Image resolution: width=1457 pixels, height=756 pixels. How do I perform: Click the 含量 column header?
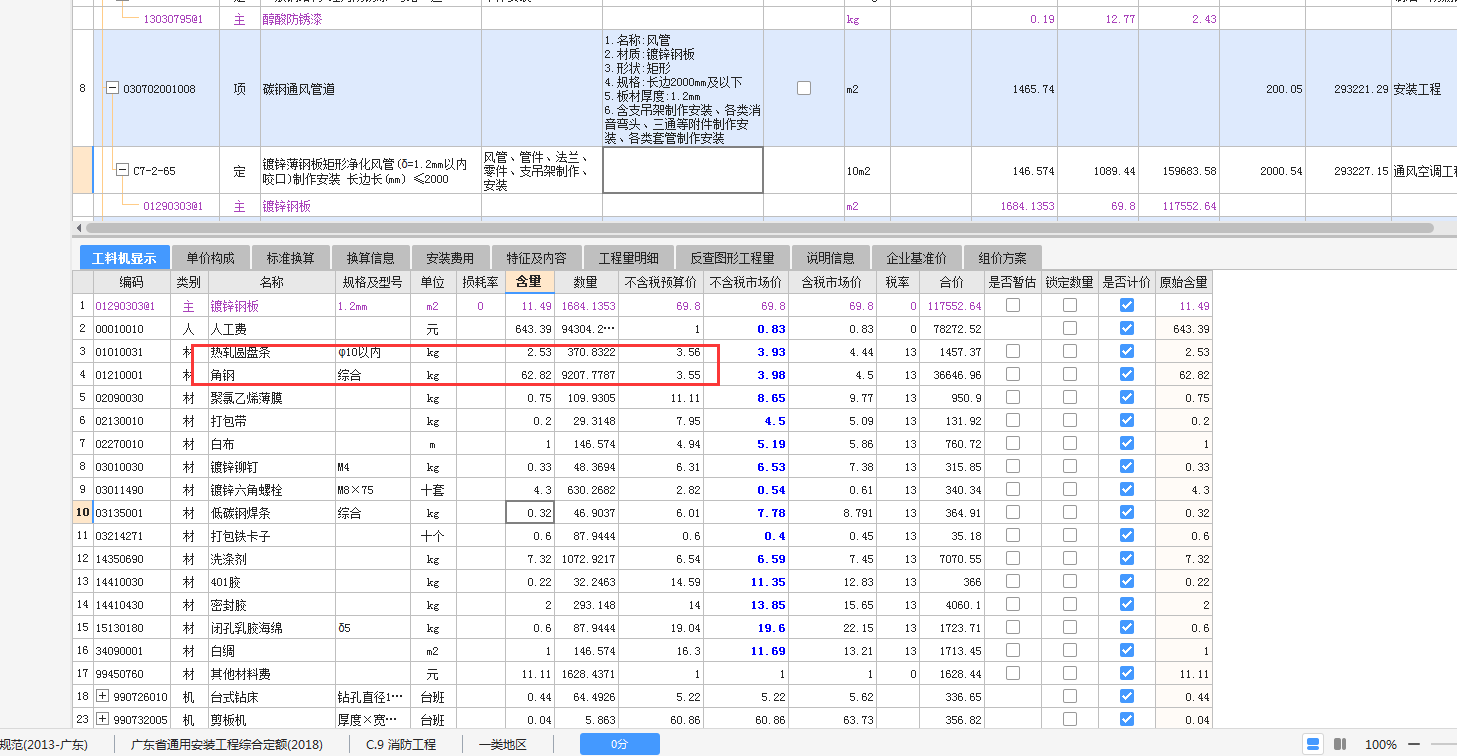pos(528,282)
